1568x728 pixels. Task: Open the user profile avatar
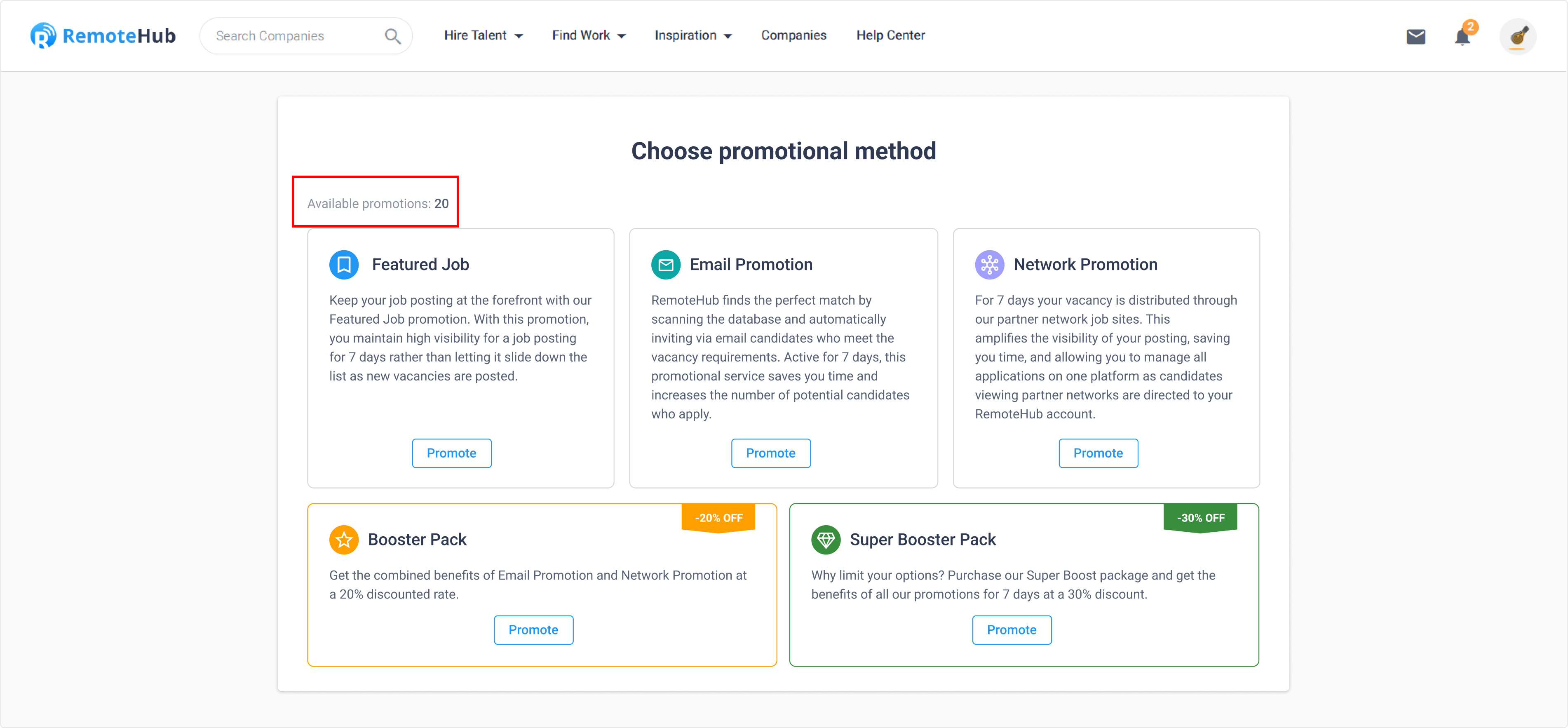pyautogui.click(x=1517, y=37)
